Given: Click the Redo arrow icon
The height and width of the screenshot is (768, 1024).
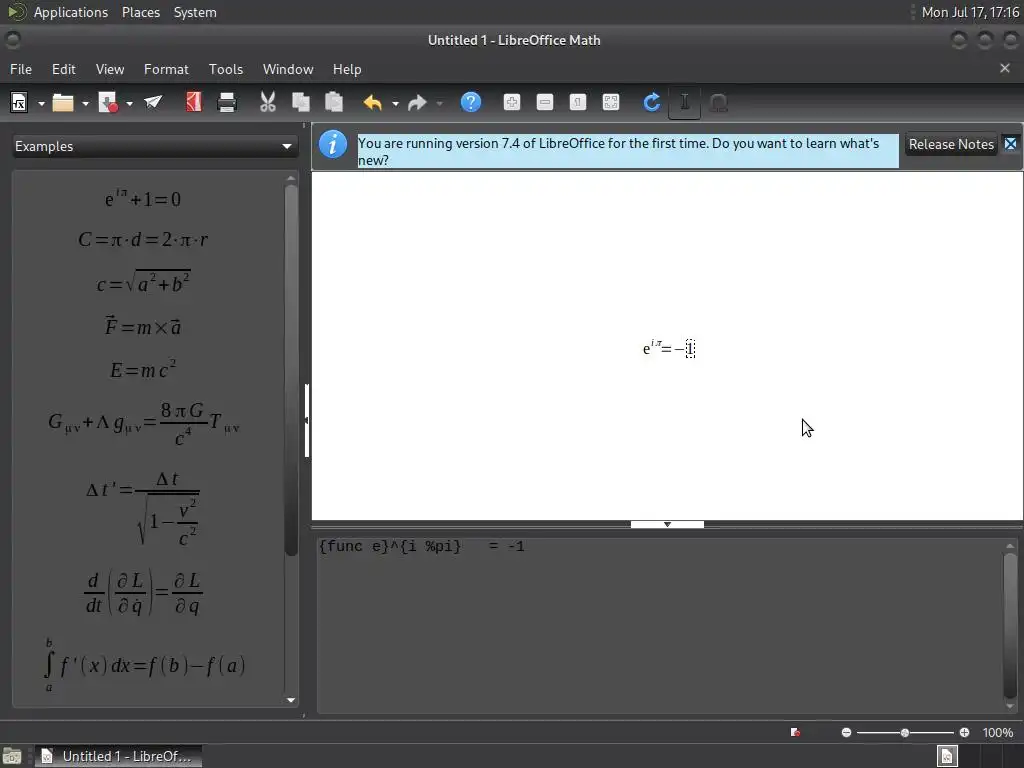Looking at the screenshot, I should 417,103.
